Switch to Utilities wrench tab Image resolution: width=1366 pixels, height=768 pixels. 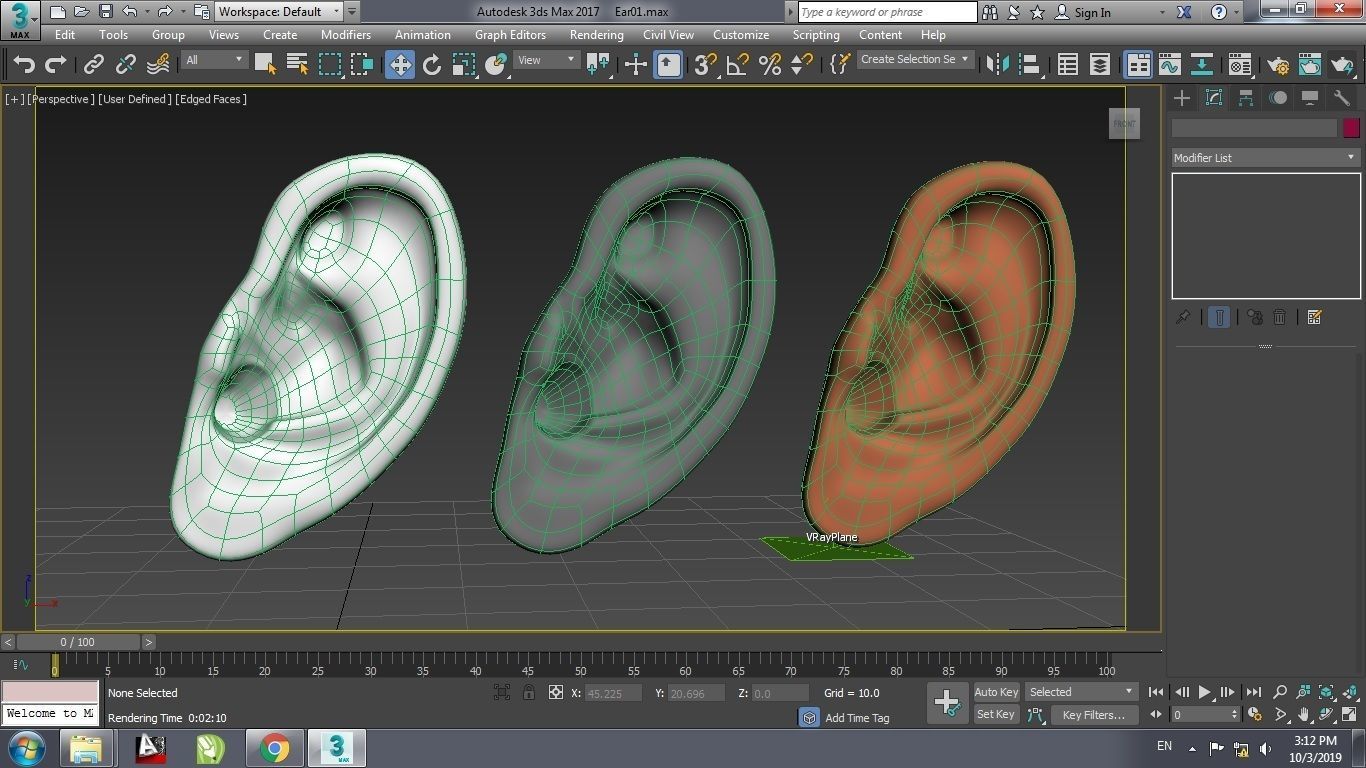(1342, 98)
